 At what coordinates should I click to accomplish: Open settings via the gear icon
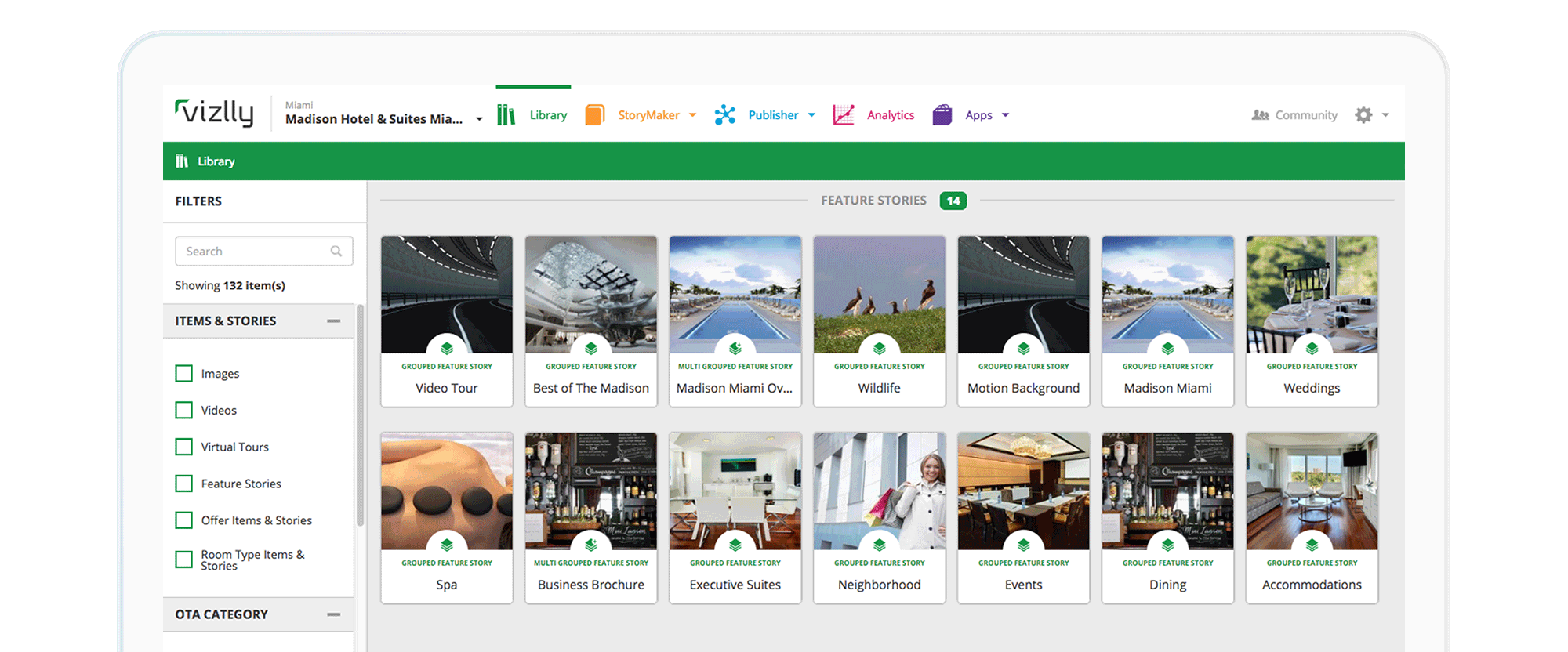(1363, 115)
